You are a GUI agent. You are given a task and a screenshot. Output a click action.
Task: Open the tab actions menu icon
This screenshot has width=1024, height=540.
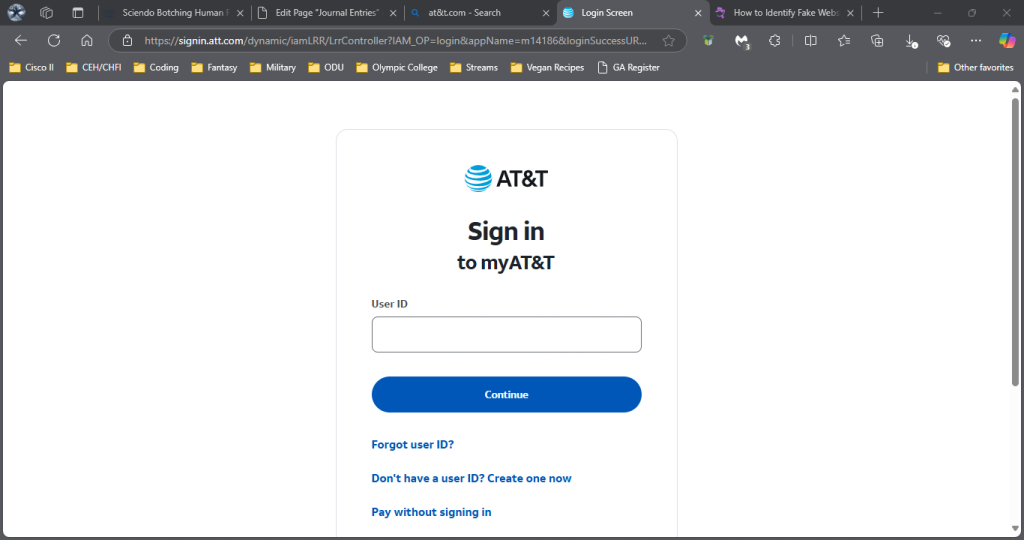pos(78,12)
